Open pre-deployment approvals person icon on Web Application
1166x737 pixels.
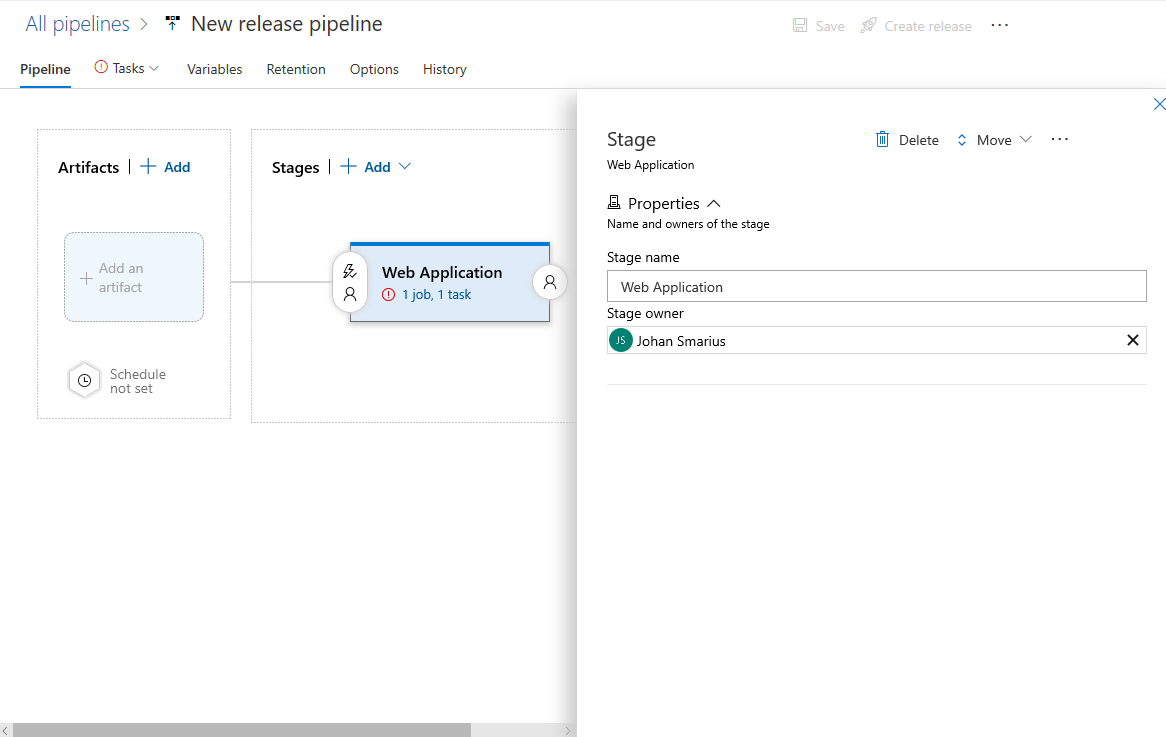(350, 294)
